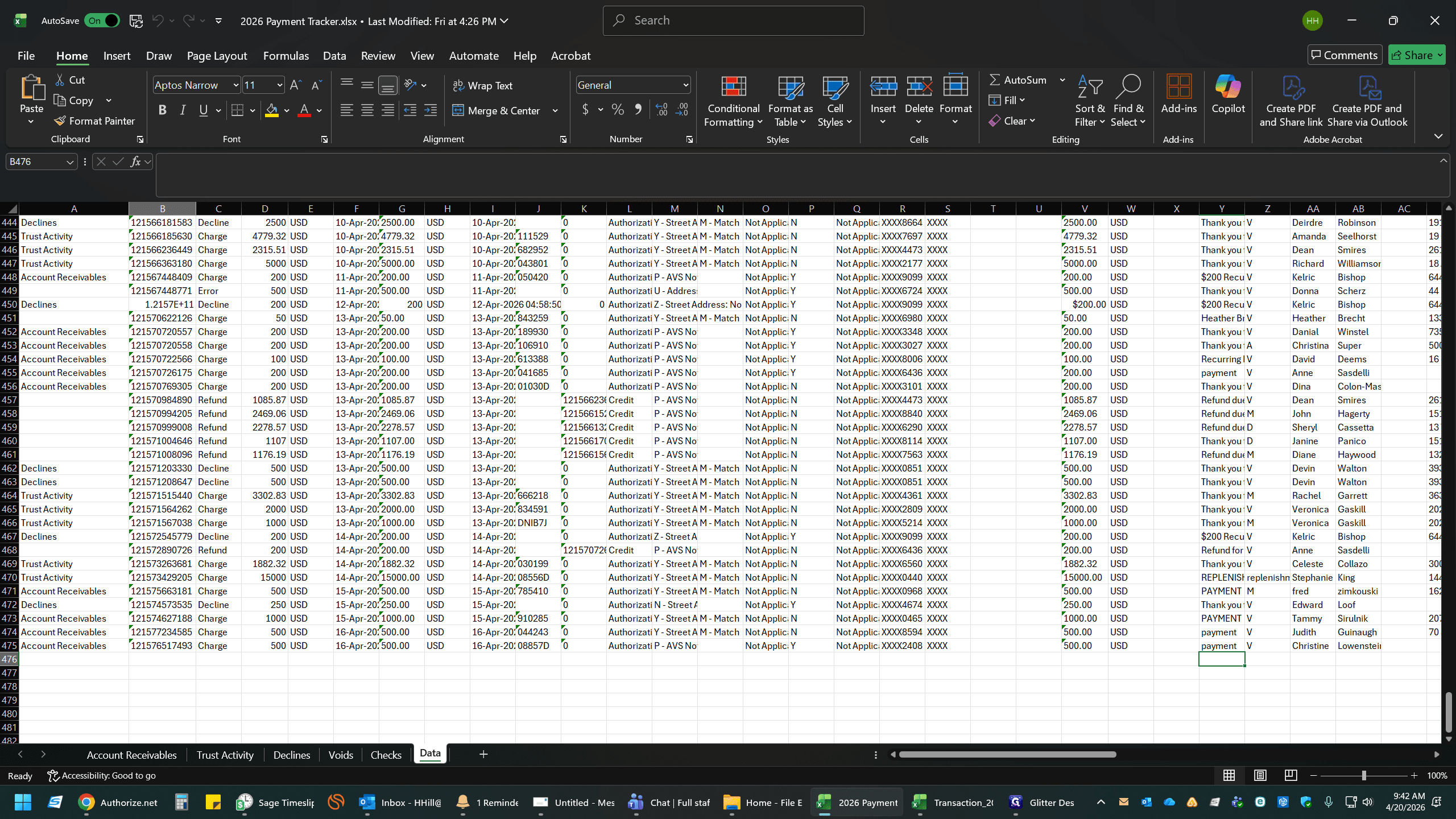Viewport: 1456px width, 819px height.
Task: Switch to the Trust Activity sheet
Action: coord(225,755)
